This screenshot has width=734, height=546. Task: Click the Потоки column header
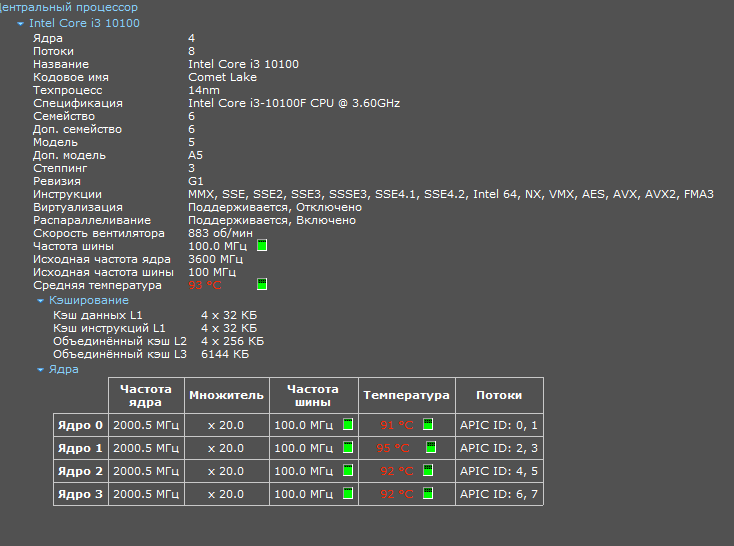point(499,396)
